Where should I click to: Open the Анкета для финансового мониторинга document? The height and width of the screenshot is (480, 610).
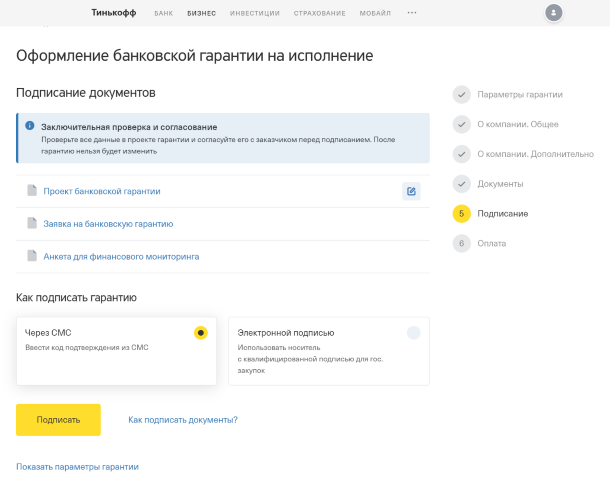click(x=121, y=256)
